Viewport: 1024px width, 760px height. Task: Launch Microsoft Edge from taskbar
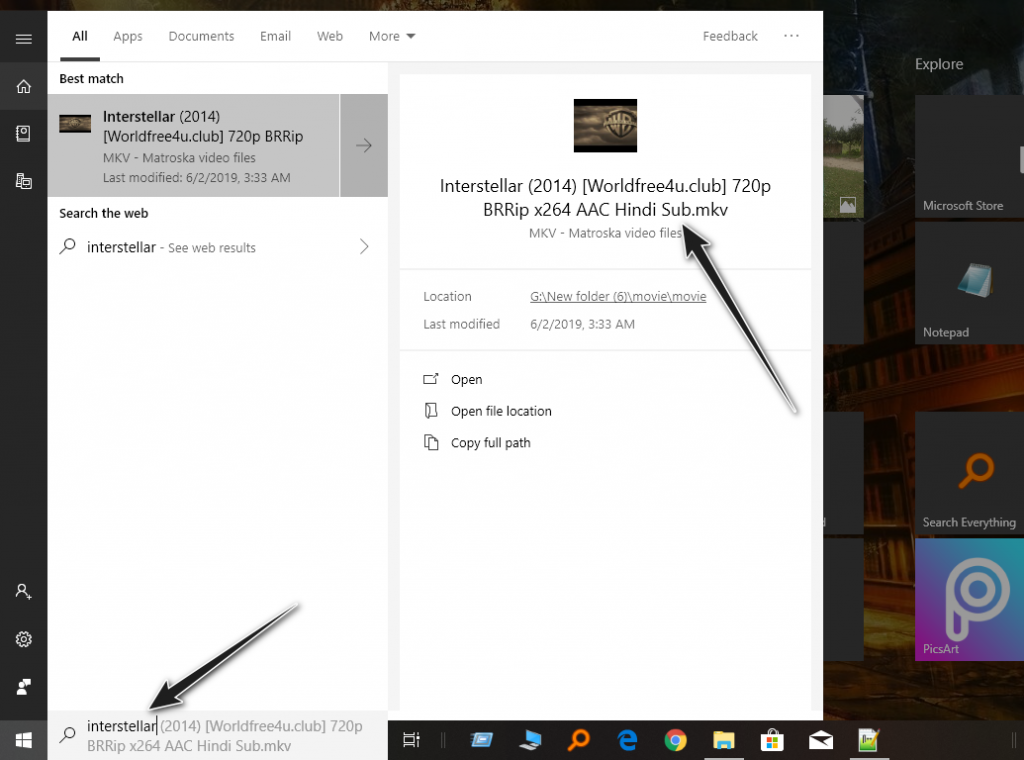coord(627,740)
